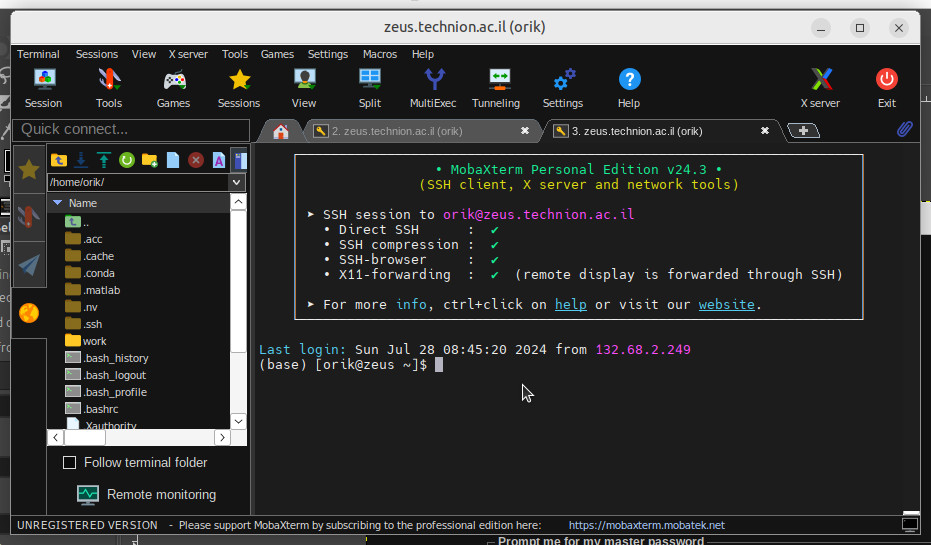
Task: Select the .bash_profile file
Action: (x=106, y=392)
